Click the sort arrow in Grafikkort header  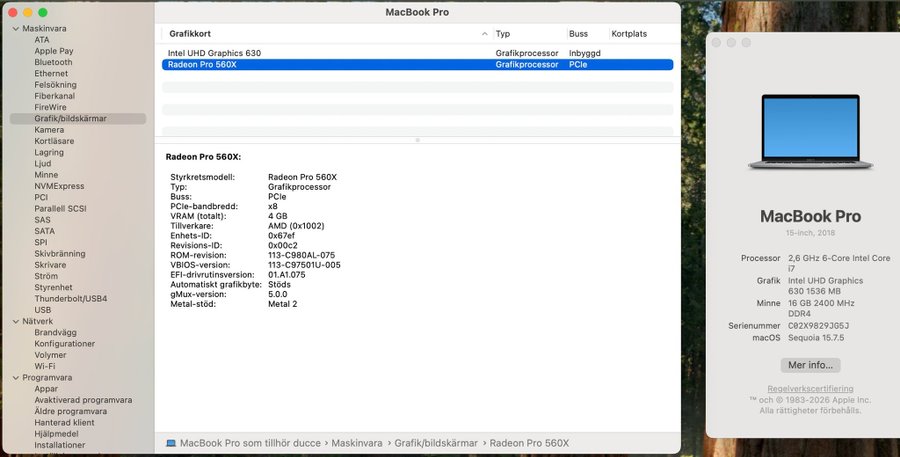484,34
